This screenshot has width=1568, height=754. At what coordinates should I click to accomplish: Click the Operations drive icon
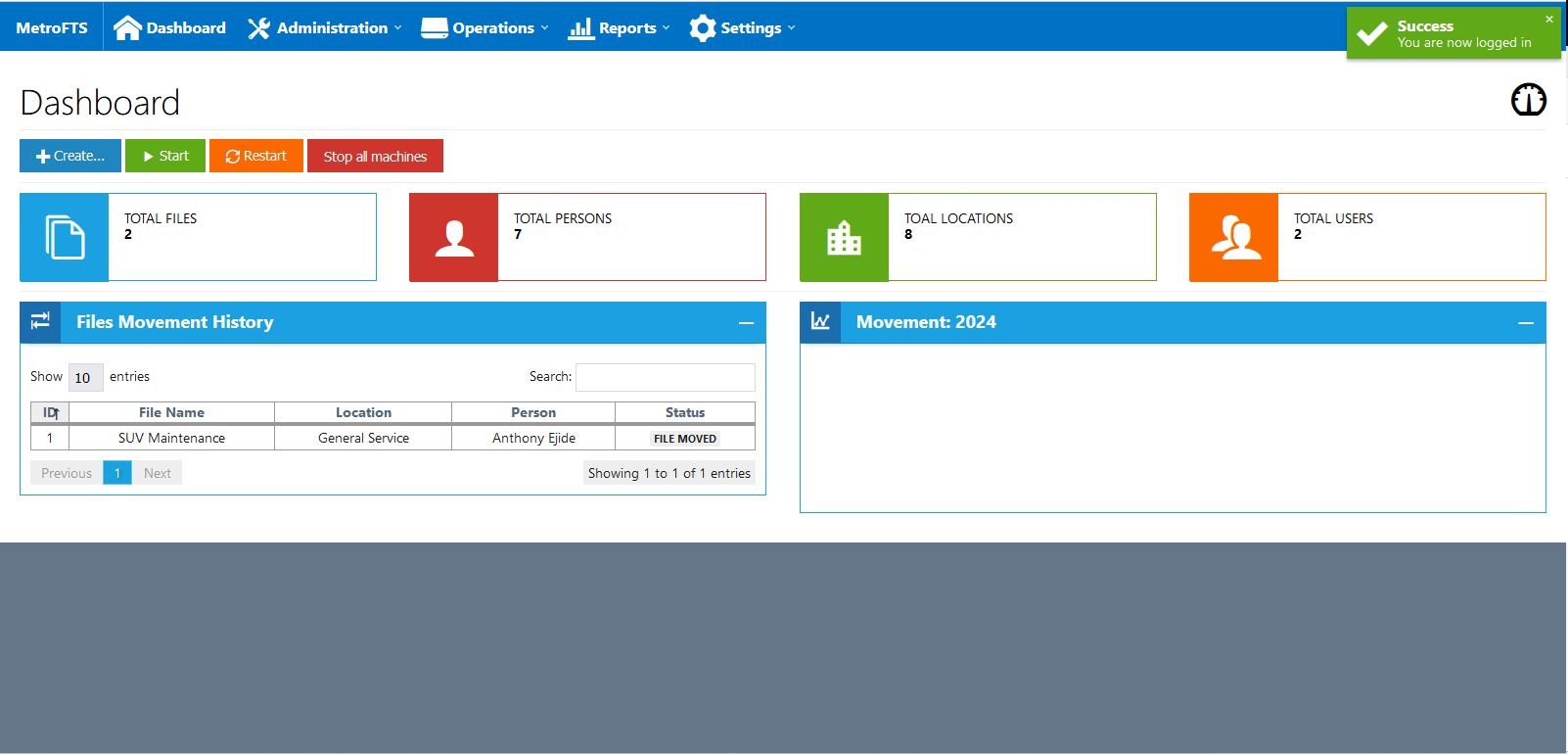click(x=435, y=28)
